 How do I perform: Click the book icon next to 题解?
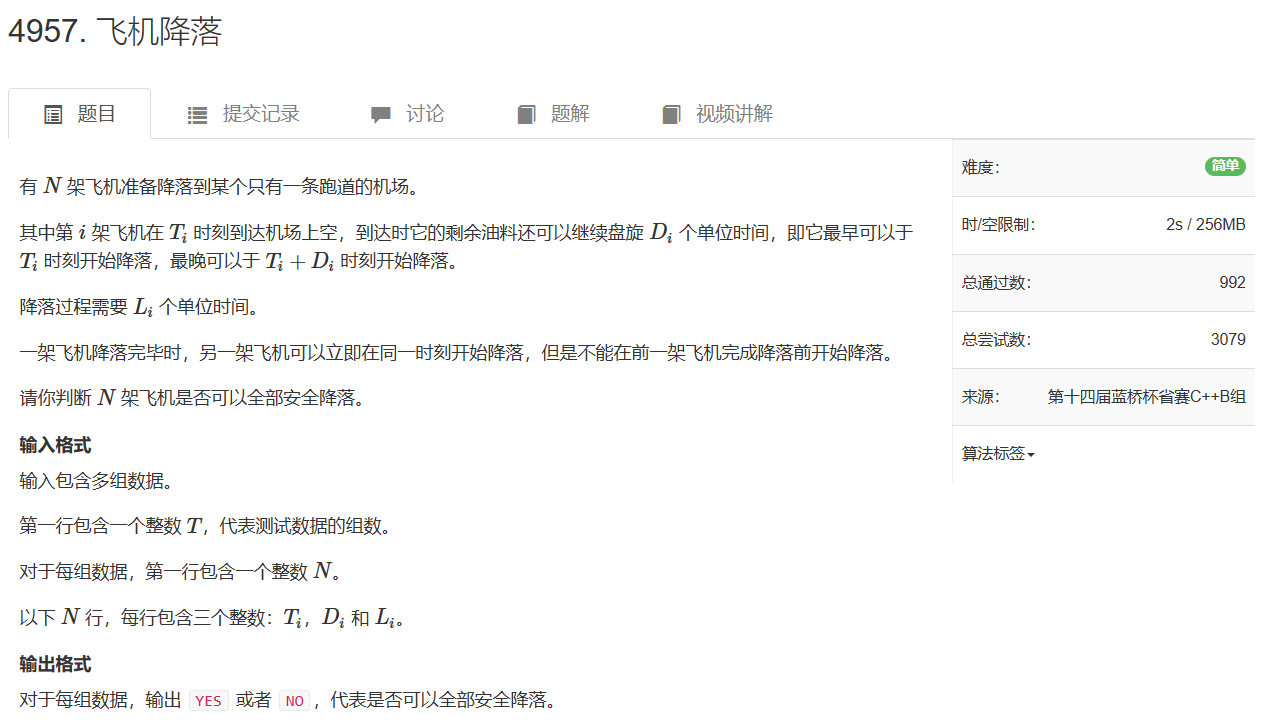pos(526,113)
